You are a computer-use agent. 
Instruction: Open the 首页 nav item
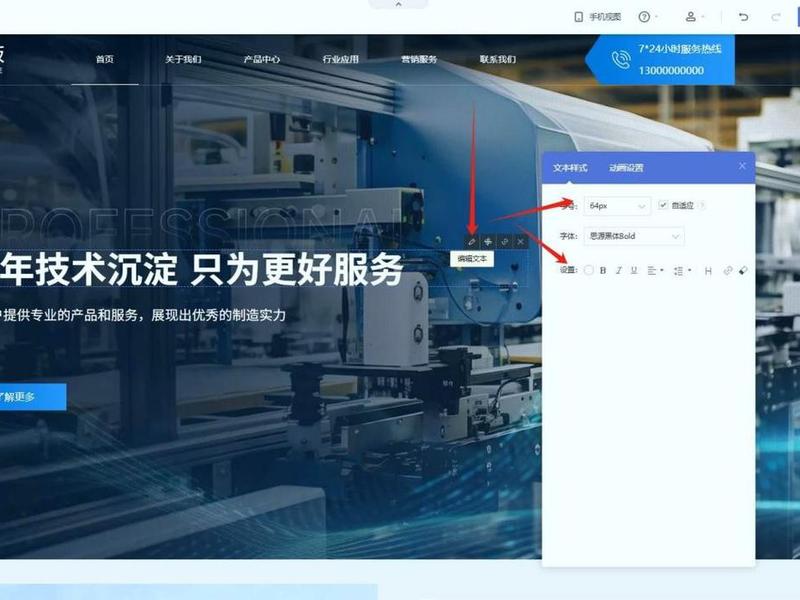tap(105, 59)
